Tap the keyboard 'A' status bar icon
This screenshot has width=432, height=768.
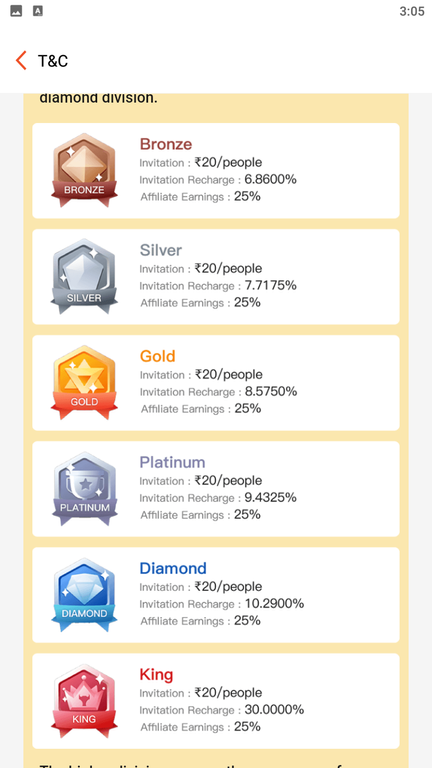pyautogui.click(x=38, y=11)
